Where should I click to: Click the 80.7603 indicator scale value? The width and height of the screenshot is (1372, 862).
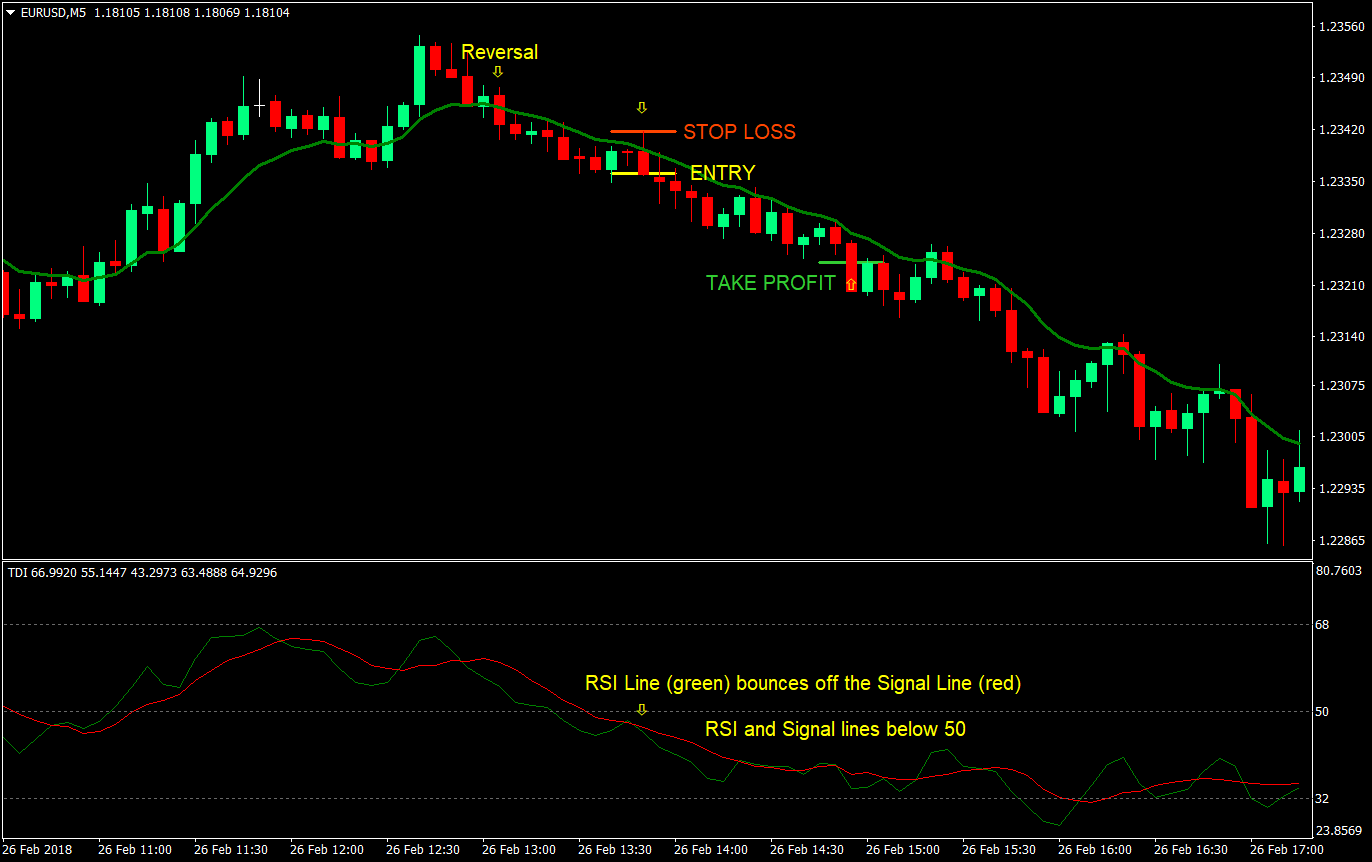1340,571
